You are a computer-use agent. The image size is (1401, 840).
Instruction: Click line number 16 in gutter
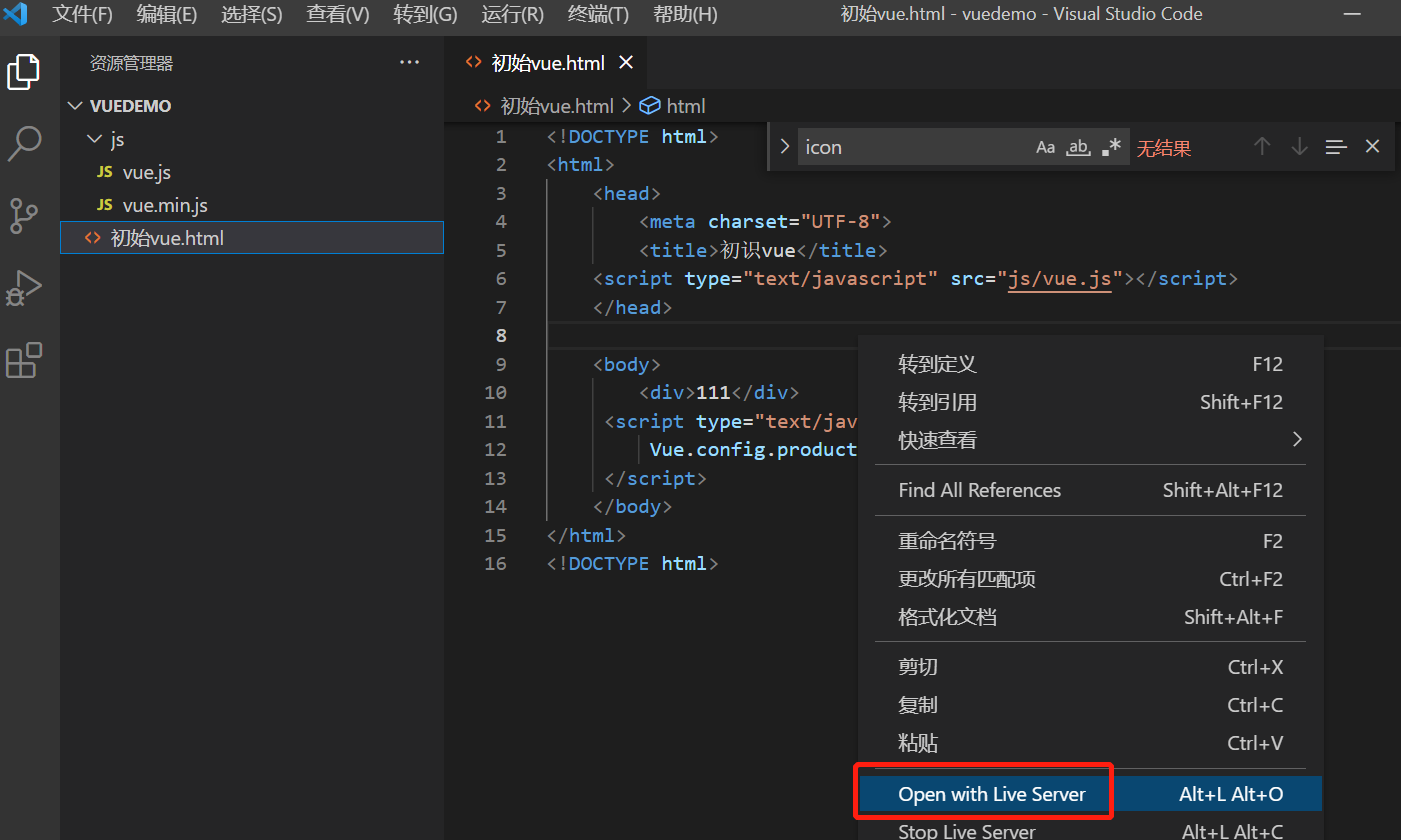pos(495,564)
